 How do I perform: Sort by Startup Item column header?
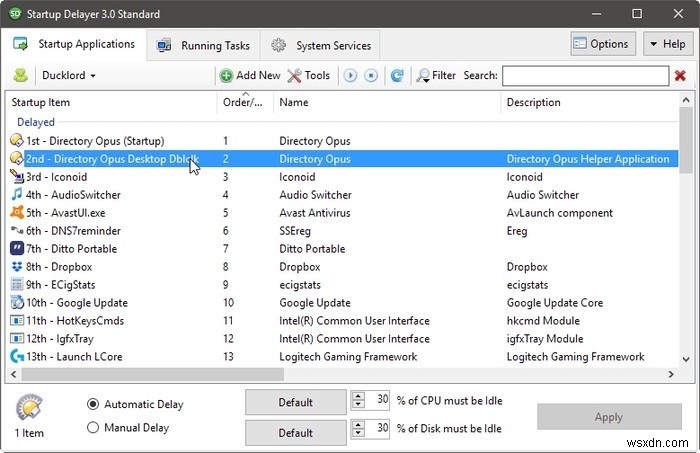[111, 102]
